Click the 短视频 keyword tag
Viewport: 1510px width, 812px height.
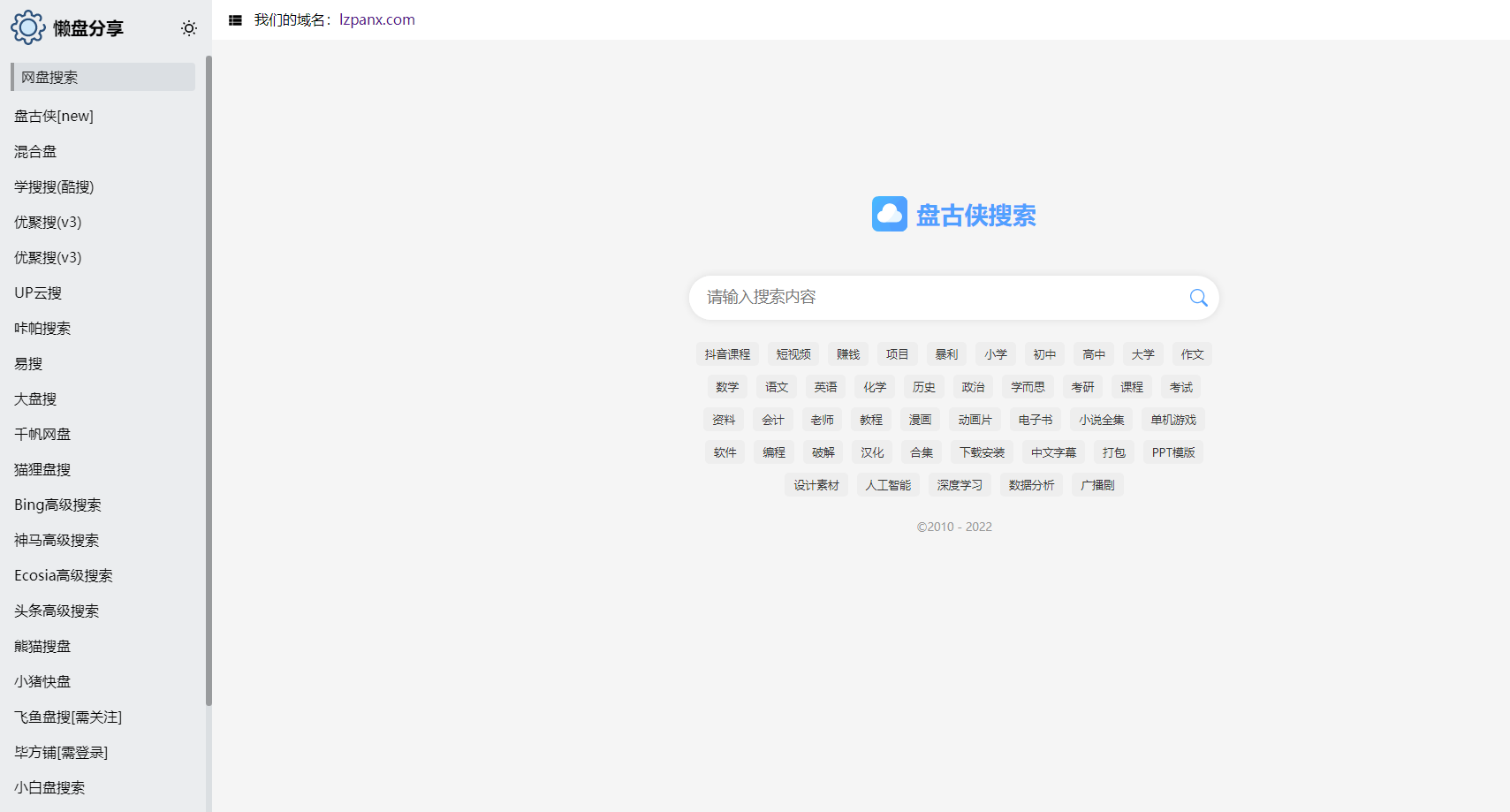point(793,354)
